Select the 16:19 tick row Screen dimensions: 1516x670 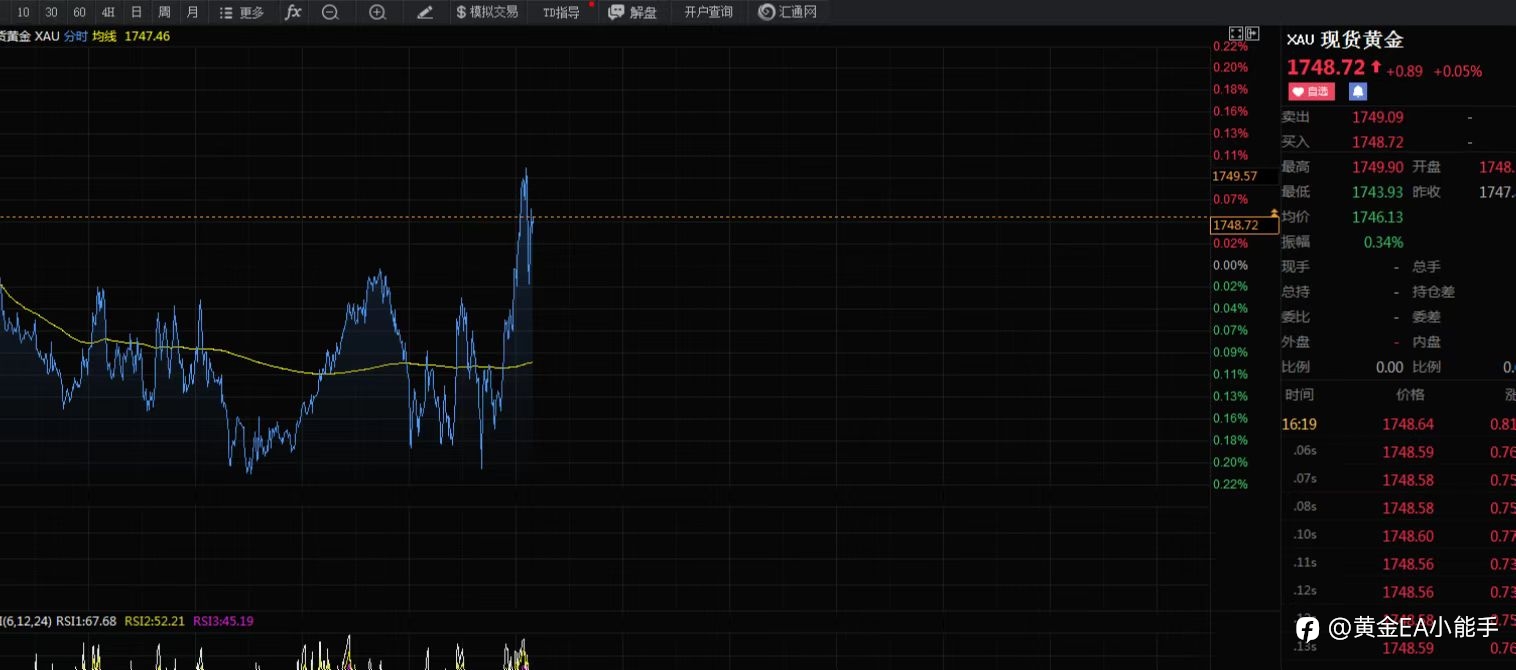click(x=1398, y=424)
